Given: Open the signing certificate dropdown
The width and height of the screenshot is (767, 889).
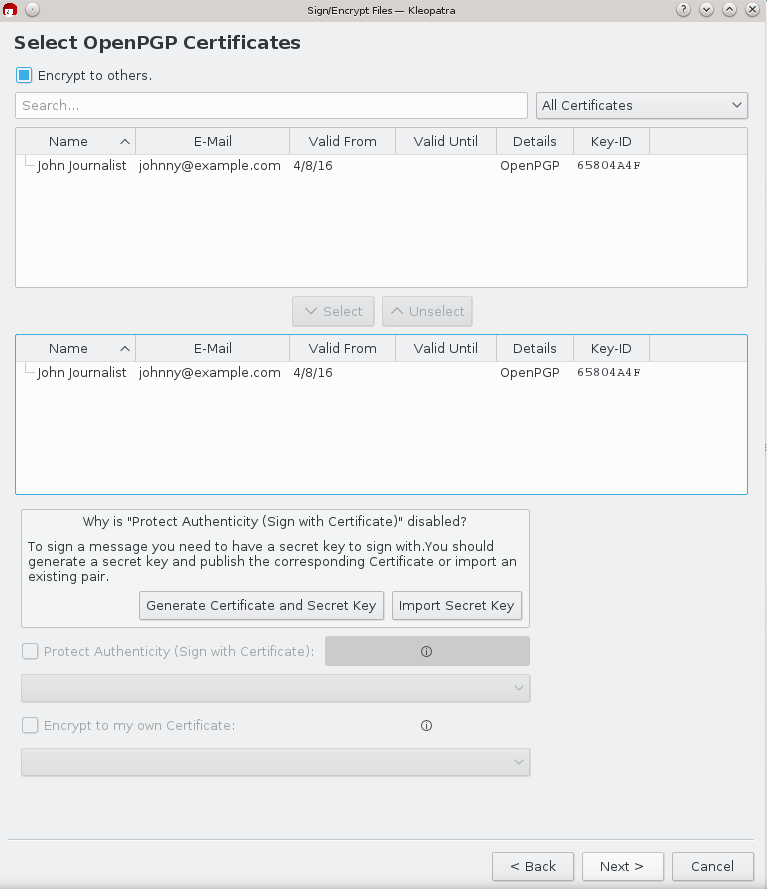Looking at the screenshot, I should [x=275, y=688].
